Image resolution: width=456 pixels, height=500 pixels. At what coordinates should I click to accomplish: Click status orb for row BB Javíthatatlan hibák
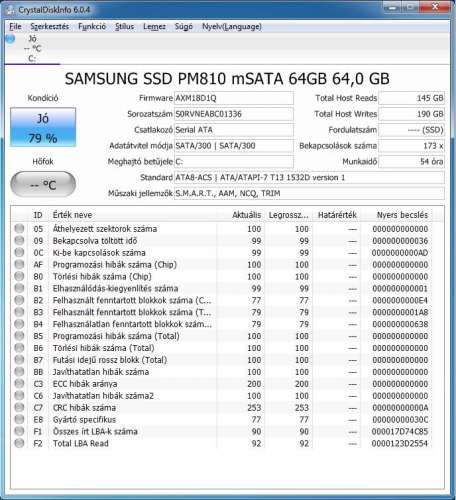(19, 372)
